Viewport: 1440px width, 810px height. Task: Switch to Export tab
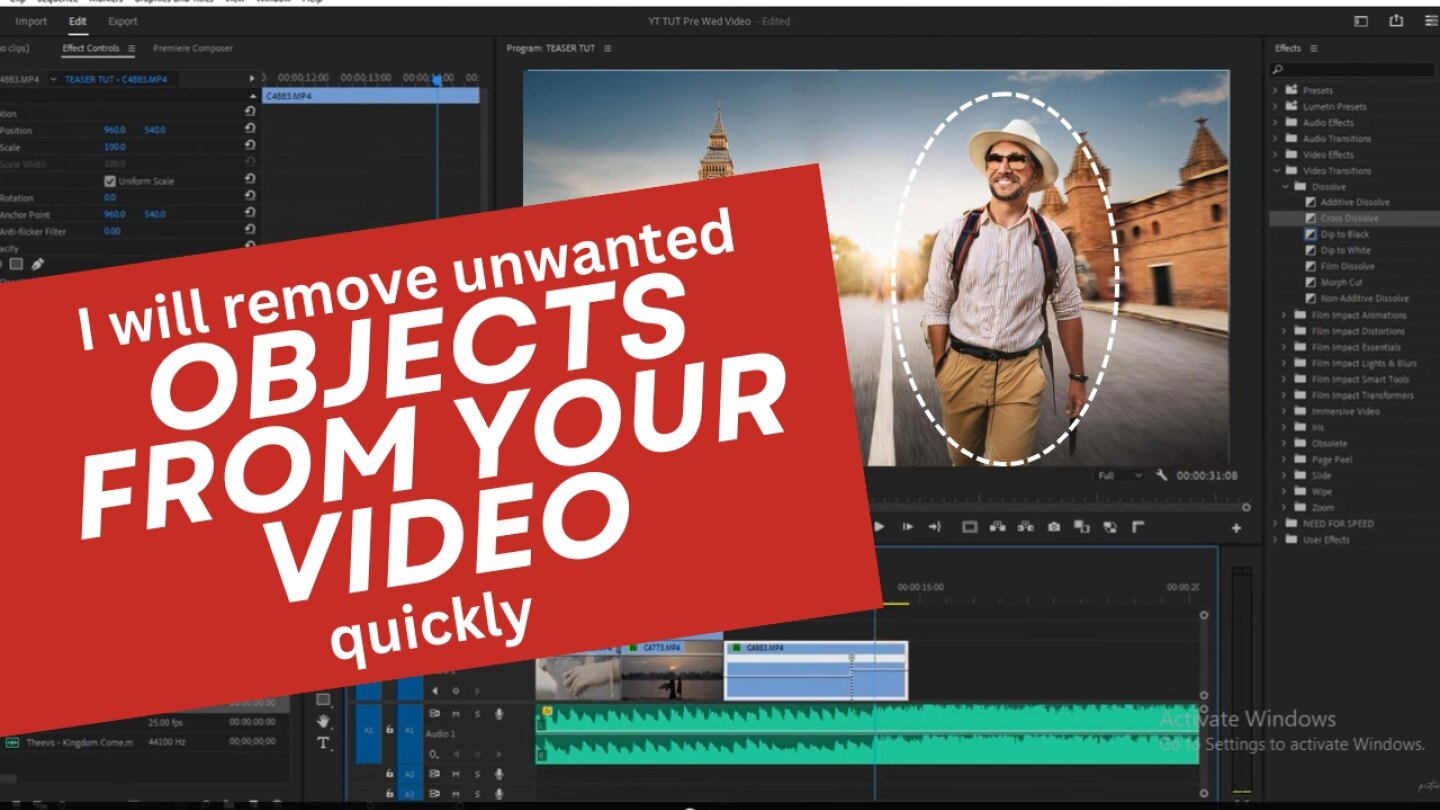pyautogui.click(x=123, y=21)
